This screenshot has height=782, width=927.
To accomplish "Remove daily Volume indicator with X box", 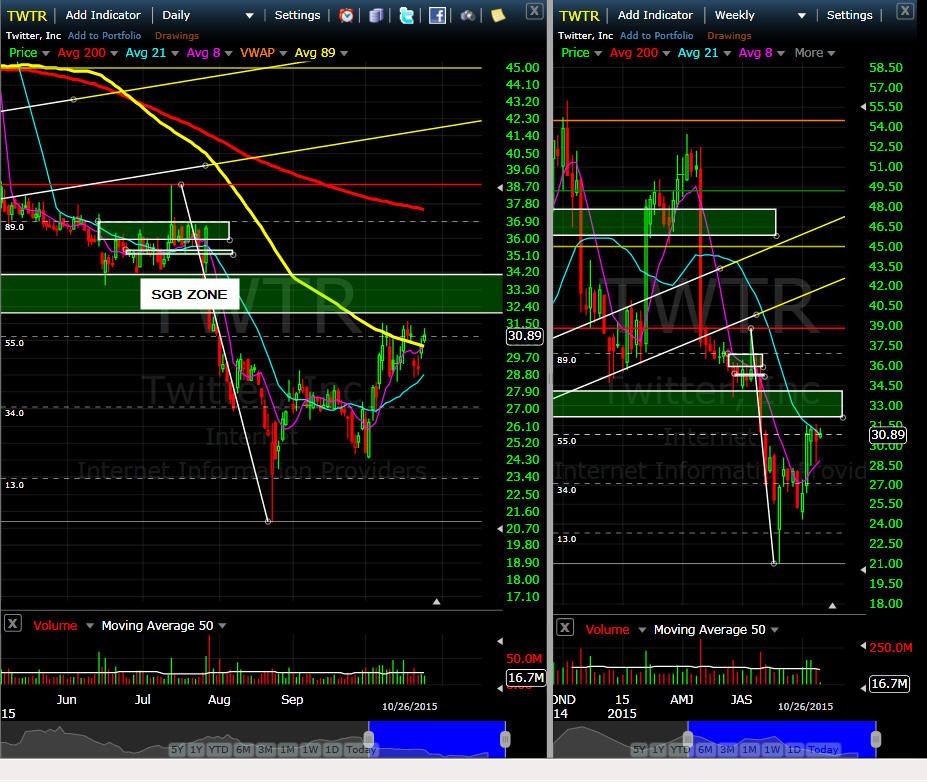I will point(13,623).
